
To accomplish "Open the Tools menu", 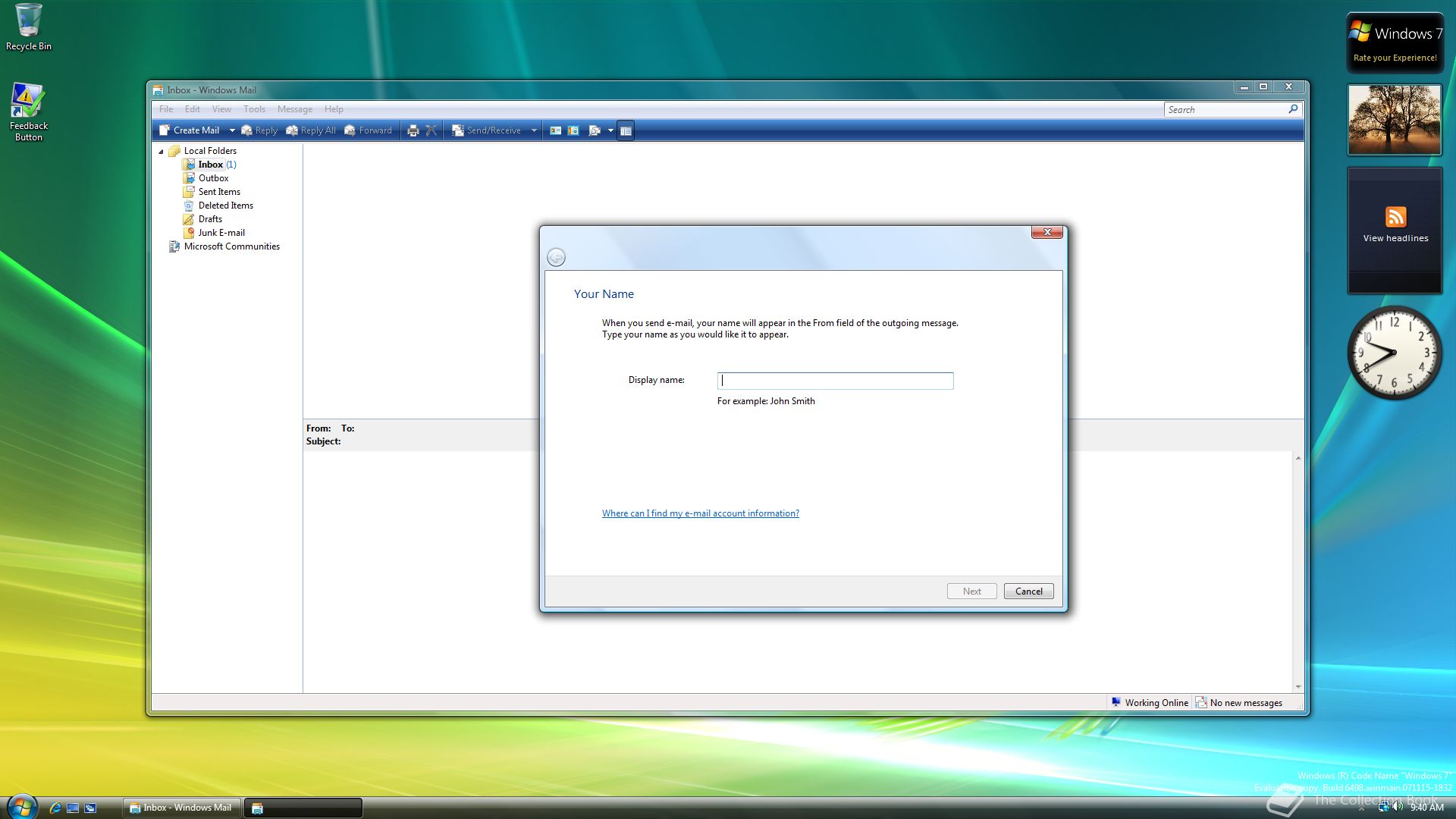I will click(255, 109).
